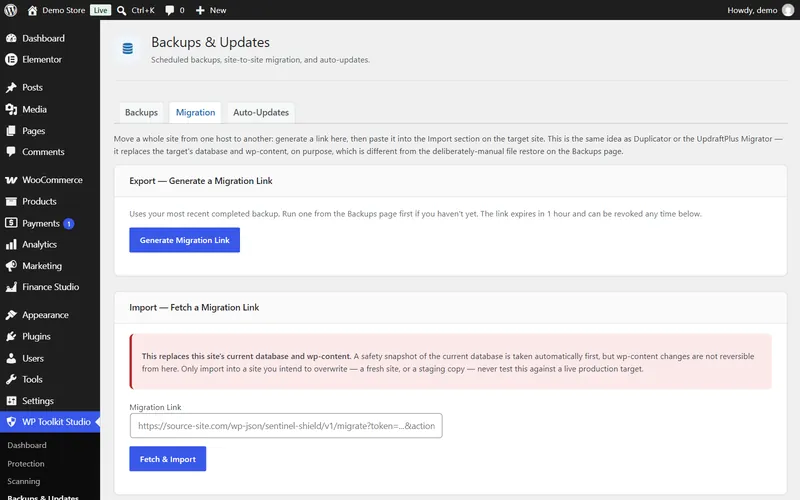Click the Media sidebar icon
The image size is (800, 500).
coord(11,109)
